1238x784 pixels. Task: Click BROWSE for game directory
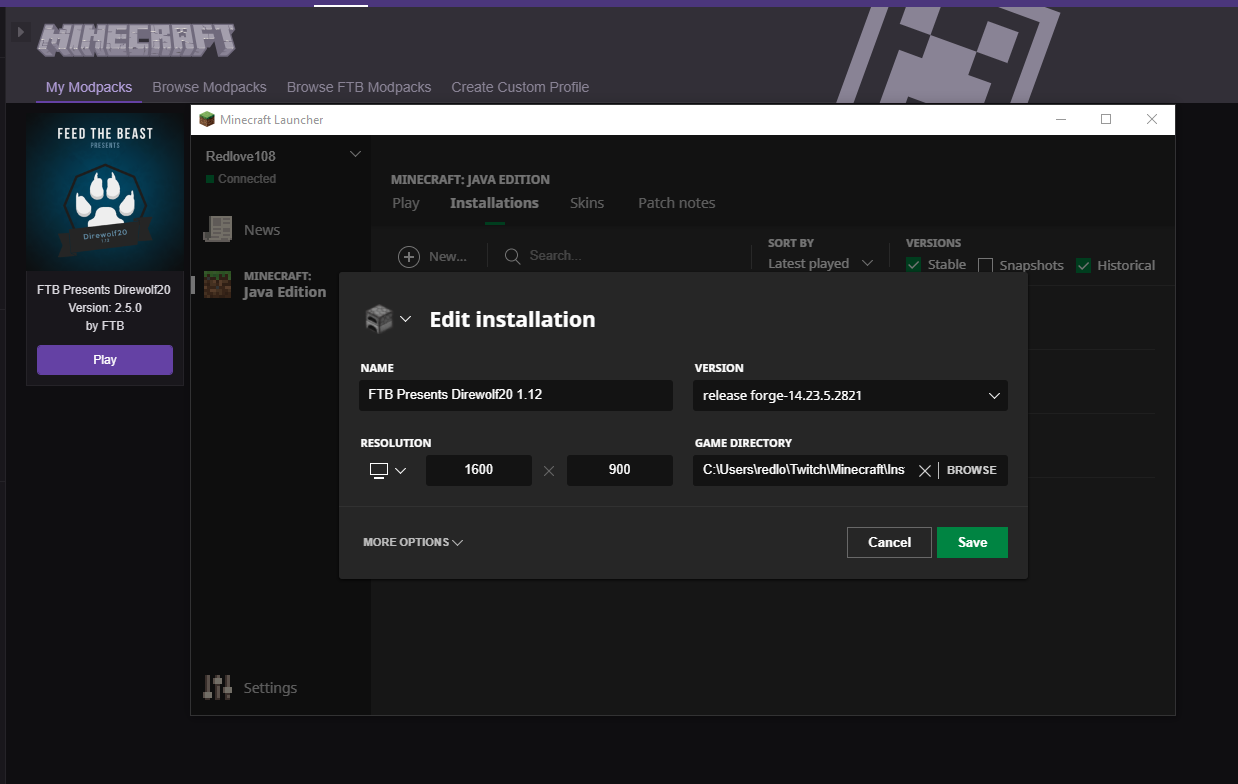(x=972, y=470)
